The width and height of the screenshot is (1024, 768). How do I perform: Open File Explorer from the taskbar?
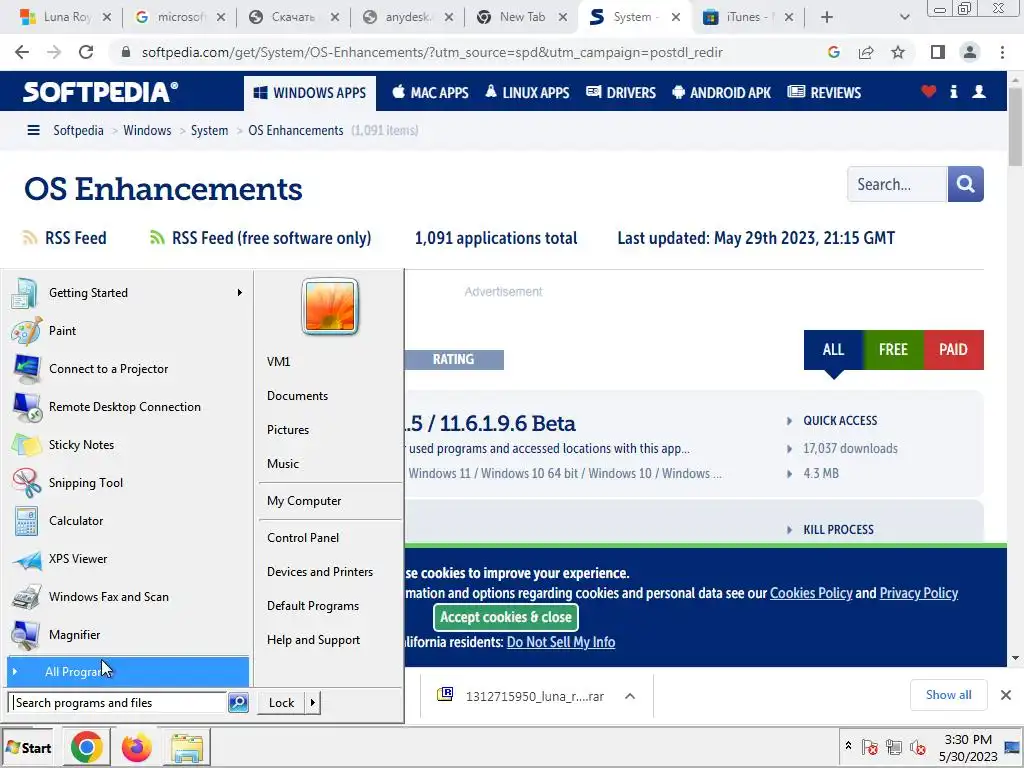coord(187,748)
